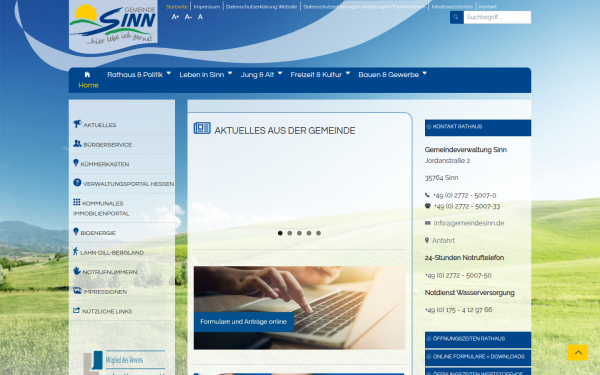Viewport: 600px width, 375px height.
Task: Click the newspaper icon by Aktuelles heading
Action: pos(202,128)
